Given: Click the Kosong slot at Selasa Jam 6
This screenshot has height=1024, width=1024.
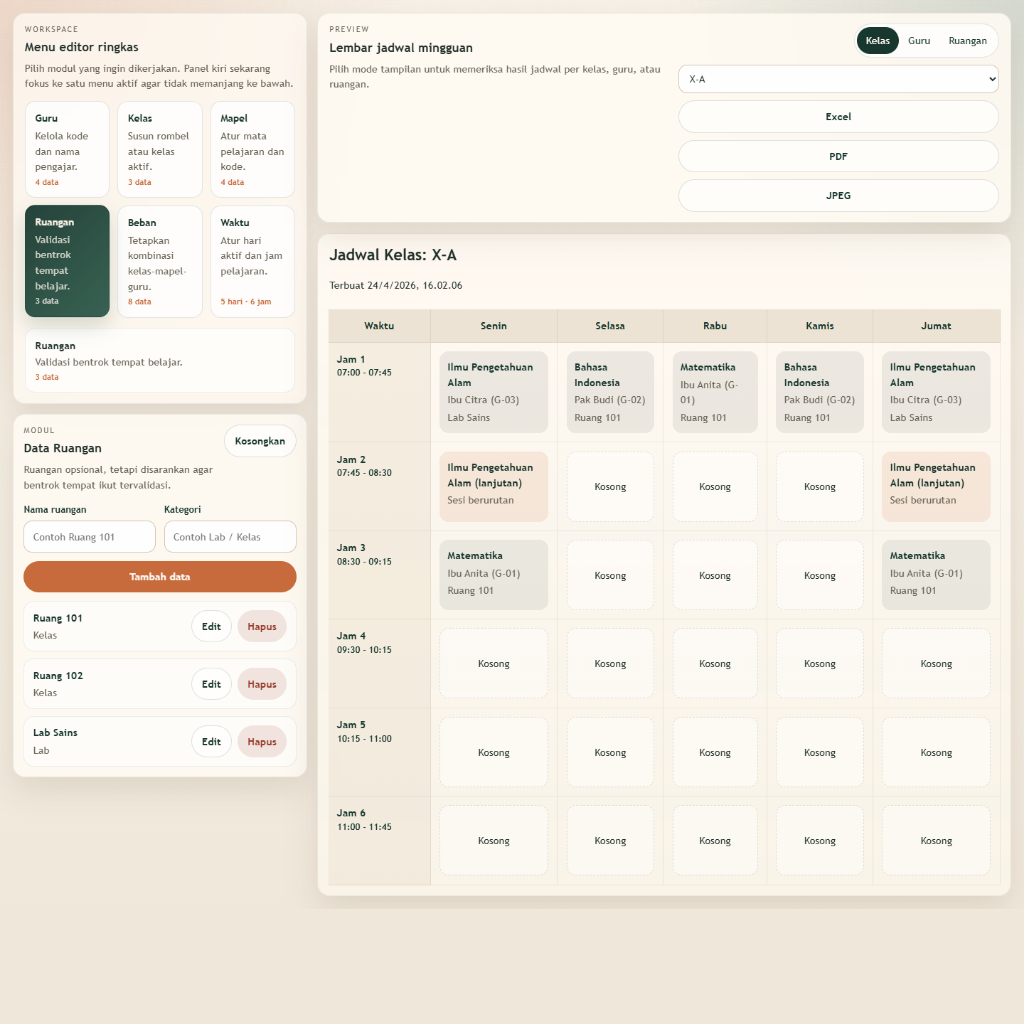Looking at the screenshot, I should pyautogui.click(x=610, y=840).
